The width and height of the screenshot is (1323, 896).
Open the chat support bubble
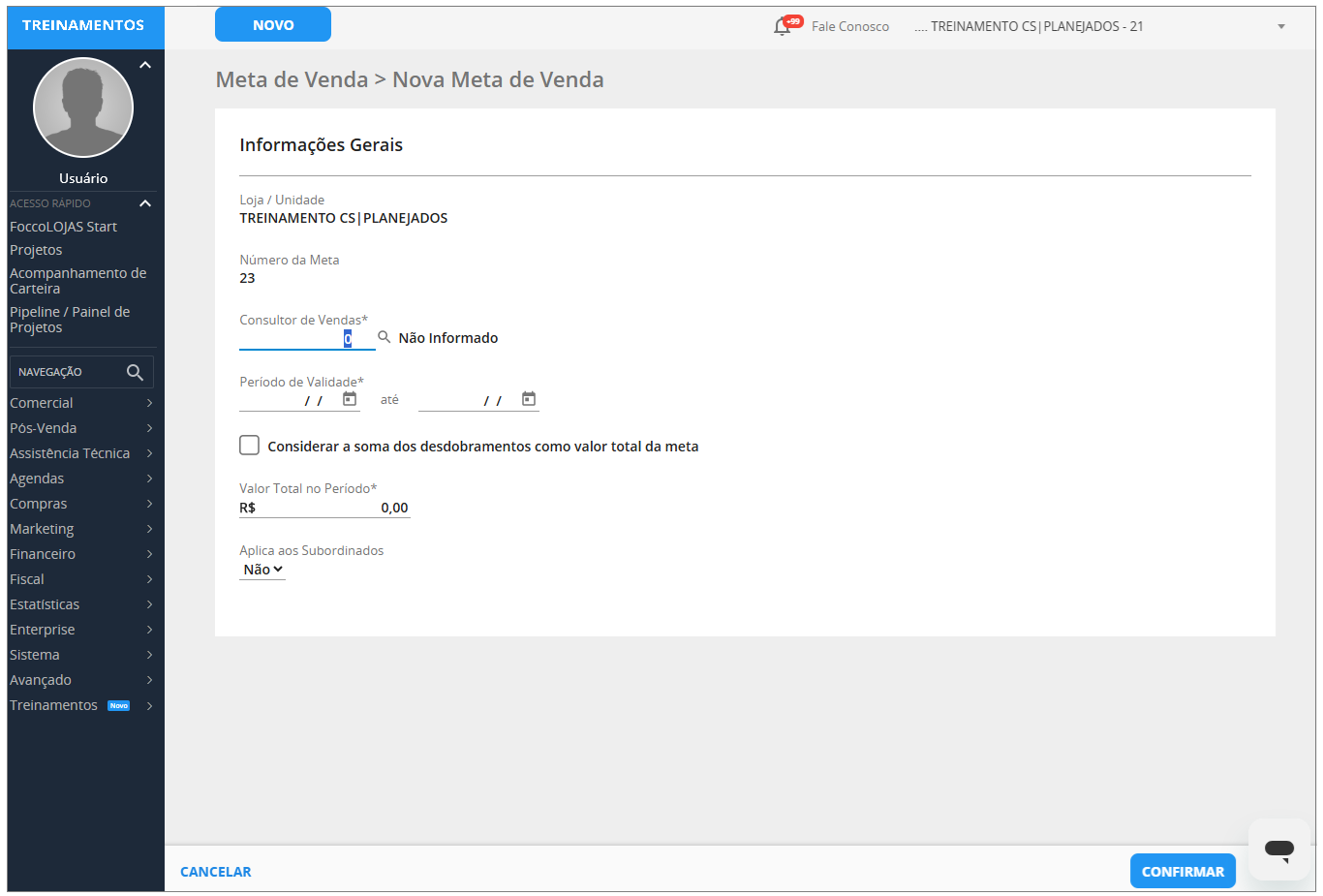pyautogui.click(x=1278, y=850)
